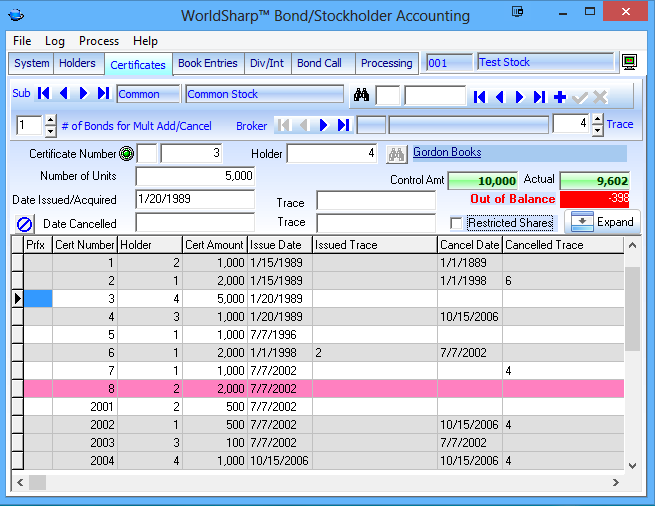Select row marker for certificate 8
Screen dimensions: 655x506
pyautogui.click(x=17, y=389)
